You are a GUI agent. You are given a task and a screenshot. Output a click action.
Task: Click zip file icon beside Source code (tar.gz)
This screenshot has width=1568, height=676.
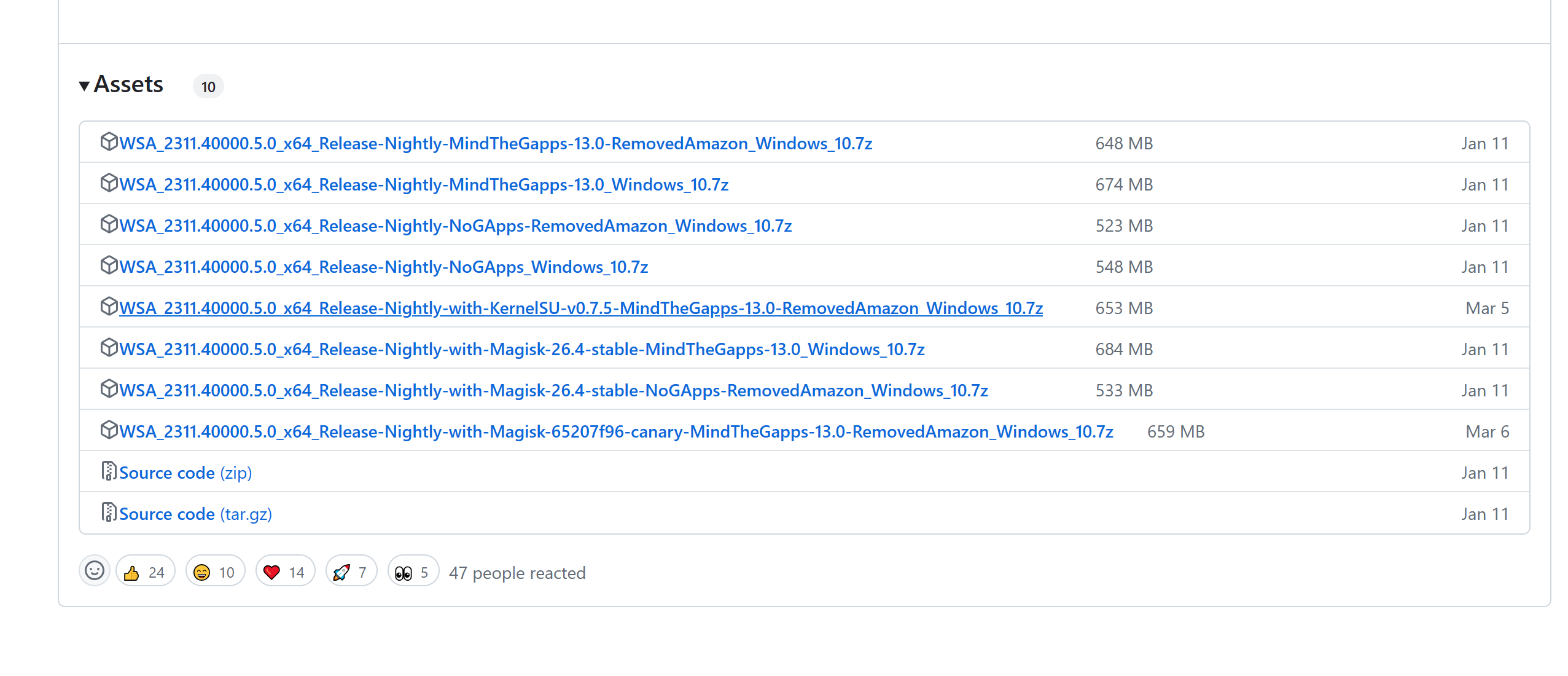click(109, 513)
